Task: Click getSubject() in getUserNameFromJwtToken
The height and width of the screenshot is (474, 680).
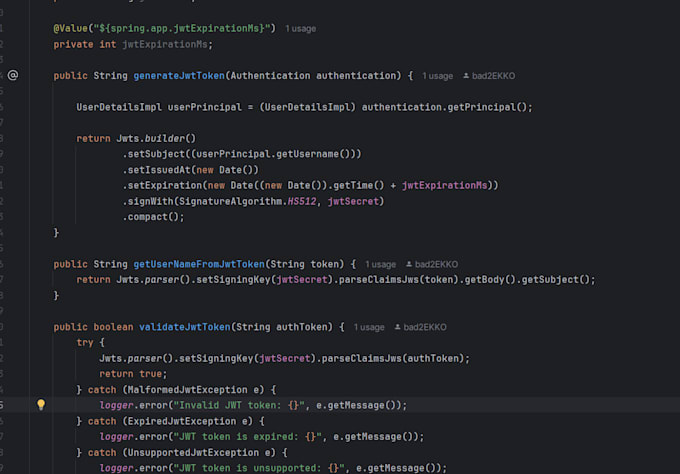Action: click(x=556, y=280)
